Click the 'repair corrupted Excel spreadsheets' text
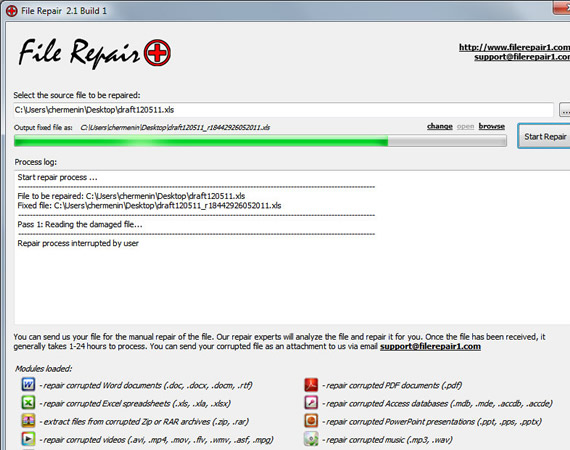The height and width of the screenshot is (450, 570). click(135, 403)
